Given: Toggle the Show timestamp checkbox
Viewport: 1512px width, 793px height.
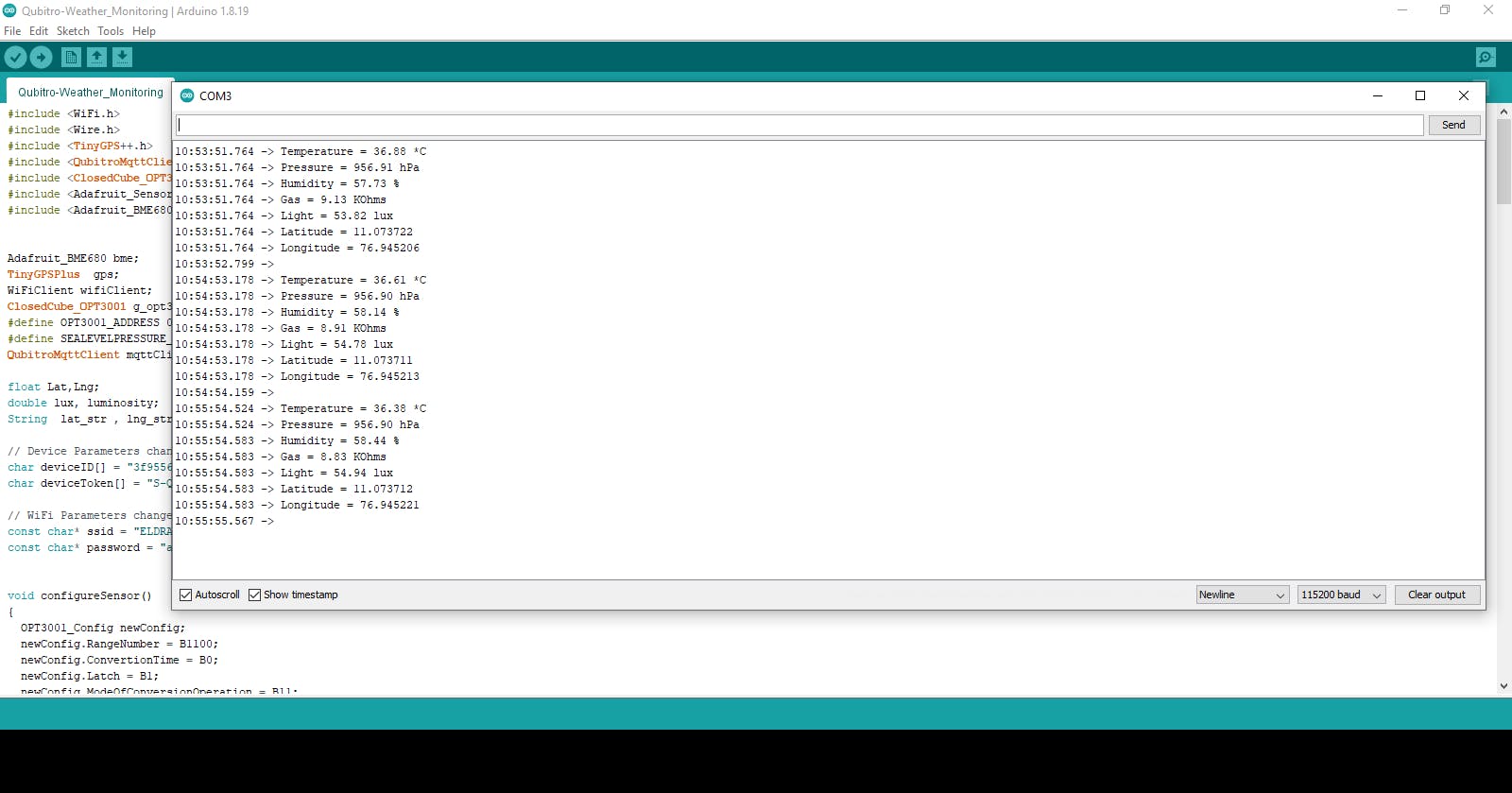Looking at the screenshot, I should [254, 595].
